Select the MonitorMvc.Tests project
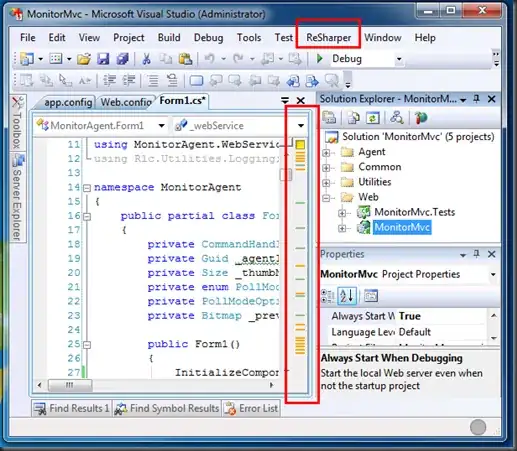Image resolution: width=517 pixels, height=451 pixels. click(414, 212)
